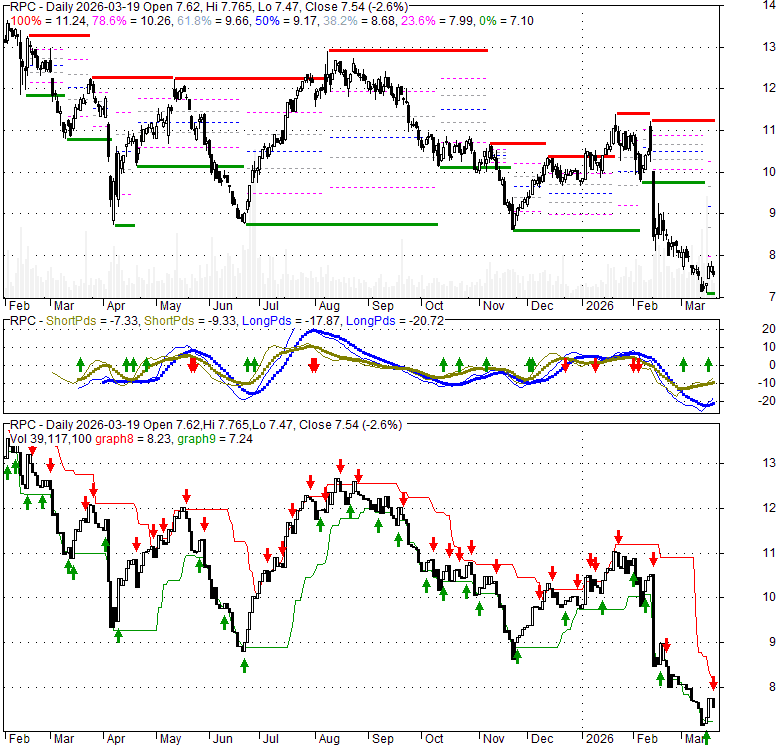The image size is (780, 745).
Task: Click the Sep label on the bottom chart's time axis
Action: tap(383, 739)
